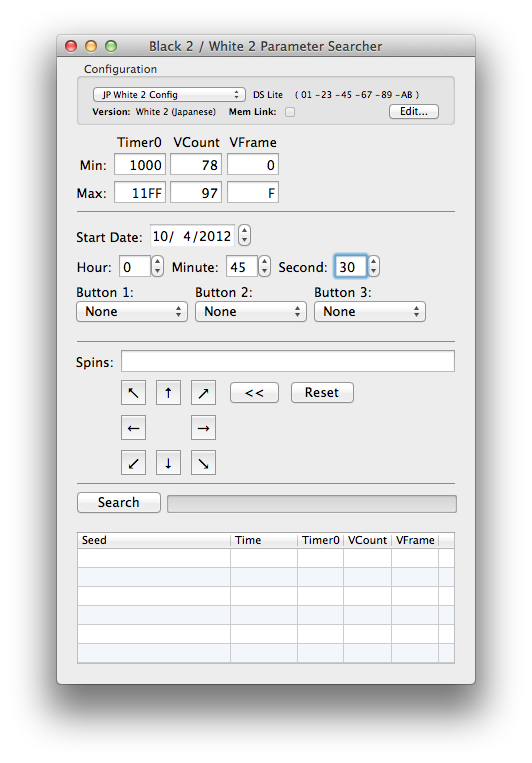Viewport: 532px width, 763px height.
Task: Open the JP White 2 Config dropdown
Action: point(168,94)
